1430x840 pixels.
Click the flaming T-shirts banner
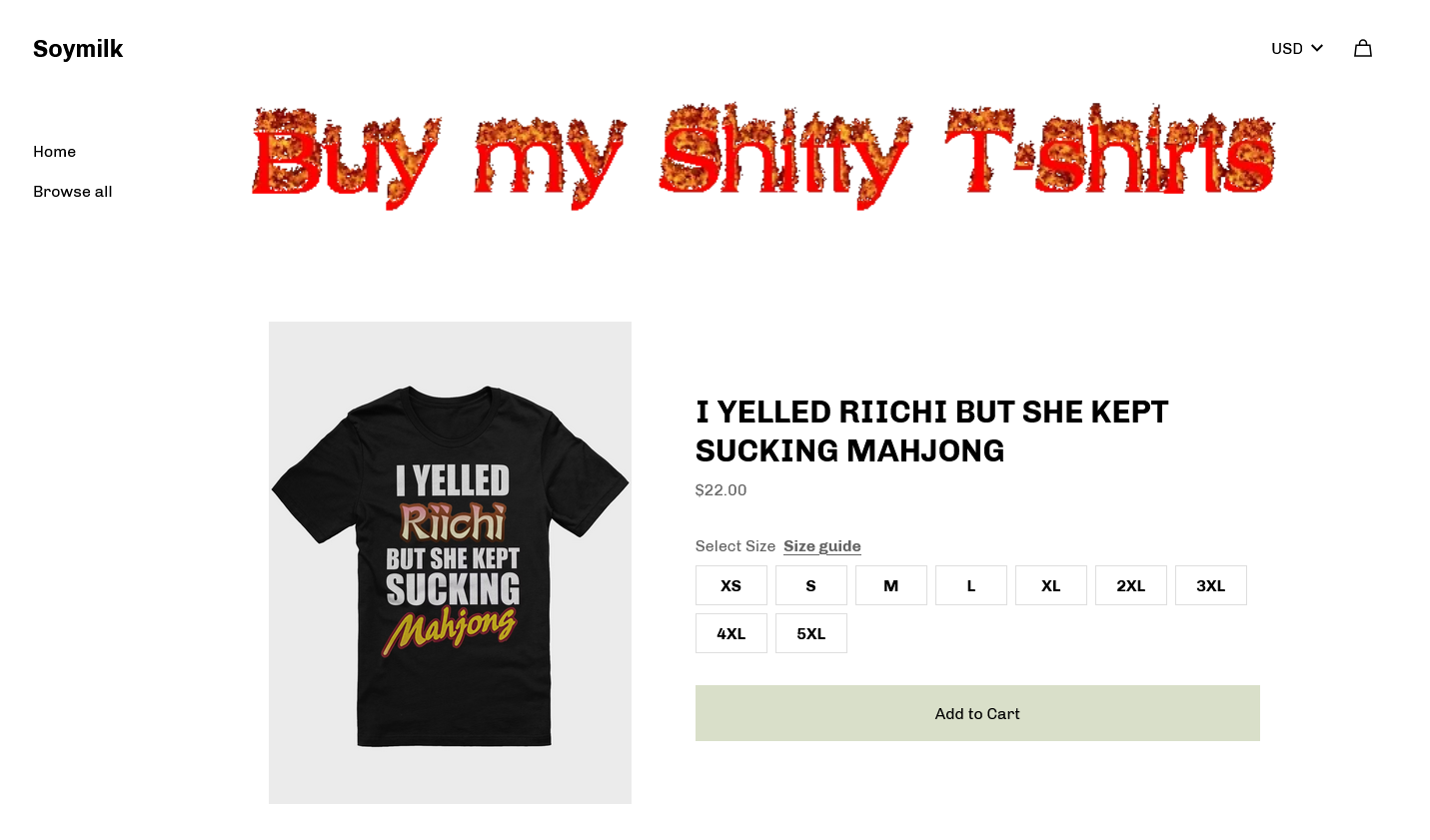pos(763,156)
